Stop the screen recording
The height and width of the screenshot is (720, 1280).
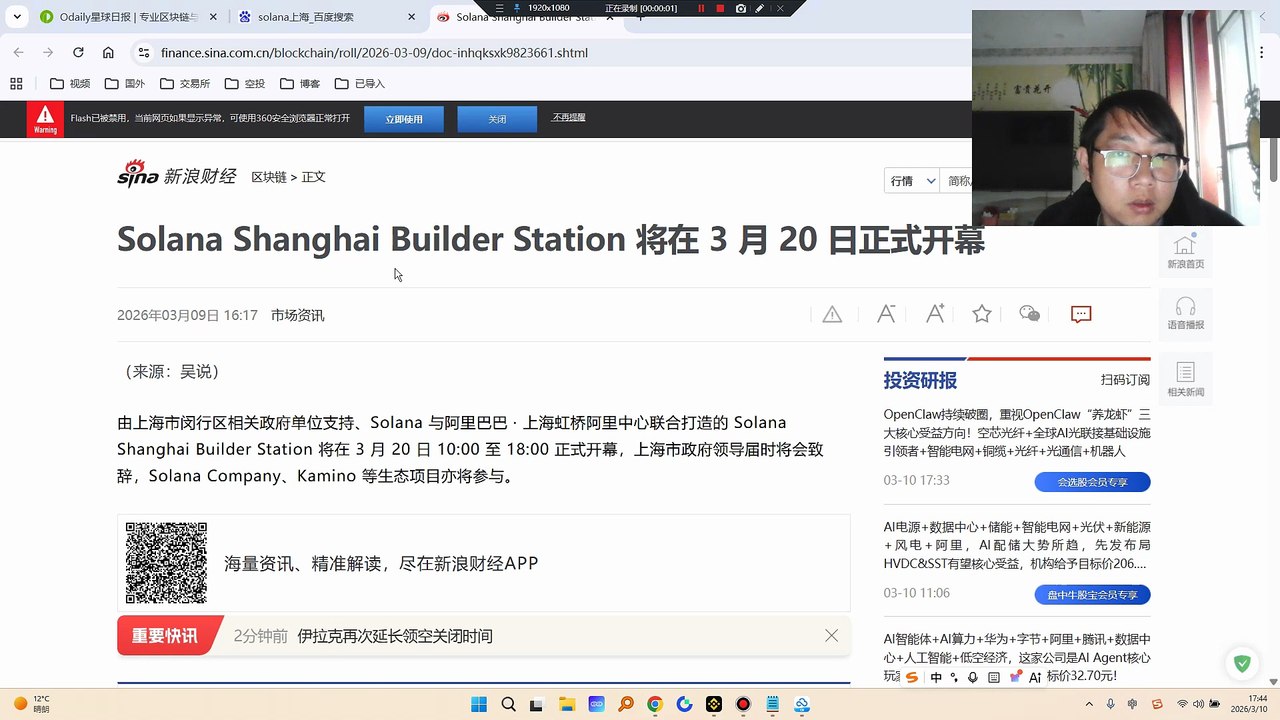(720, 8)
